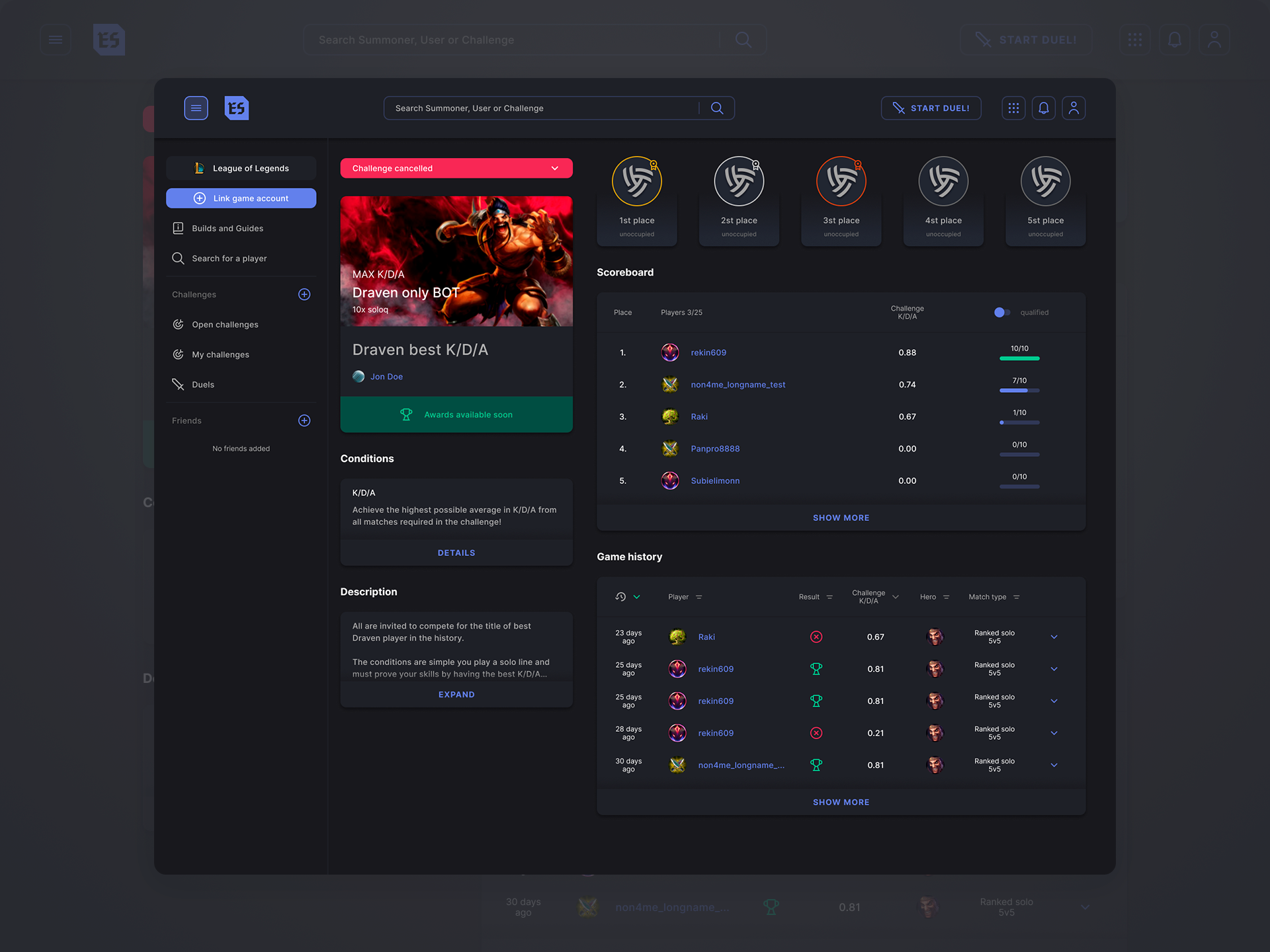1270x952 pixels.
Task: Click the search magnifier icon
Action: pos(717,108)
